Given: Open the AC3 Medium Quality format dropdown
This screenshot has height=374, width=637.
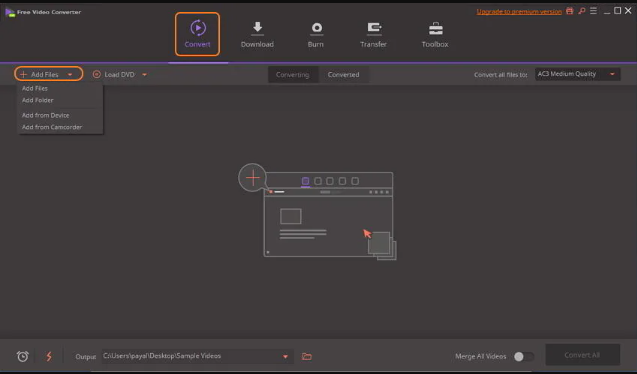Looking at the screenshot, I should tap(577, 74).
